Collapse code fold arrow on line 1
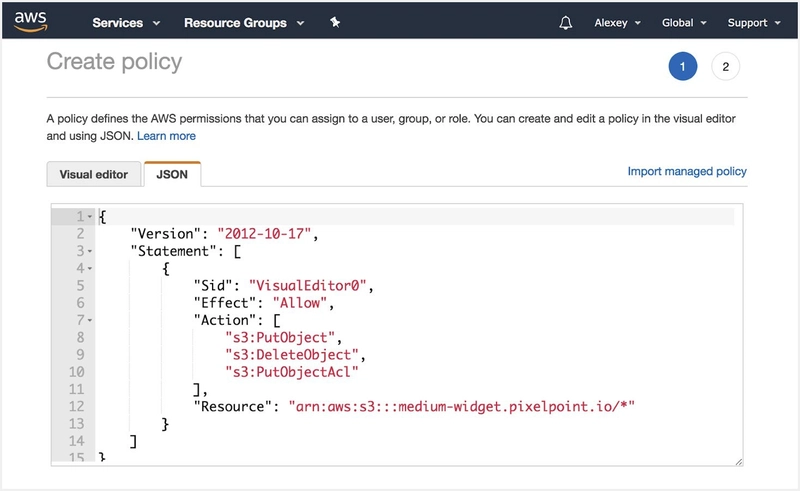Screen dimensions: 800x491 (90, 217)
